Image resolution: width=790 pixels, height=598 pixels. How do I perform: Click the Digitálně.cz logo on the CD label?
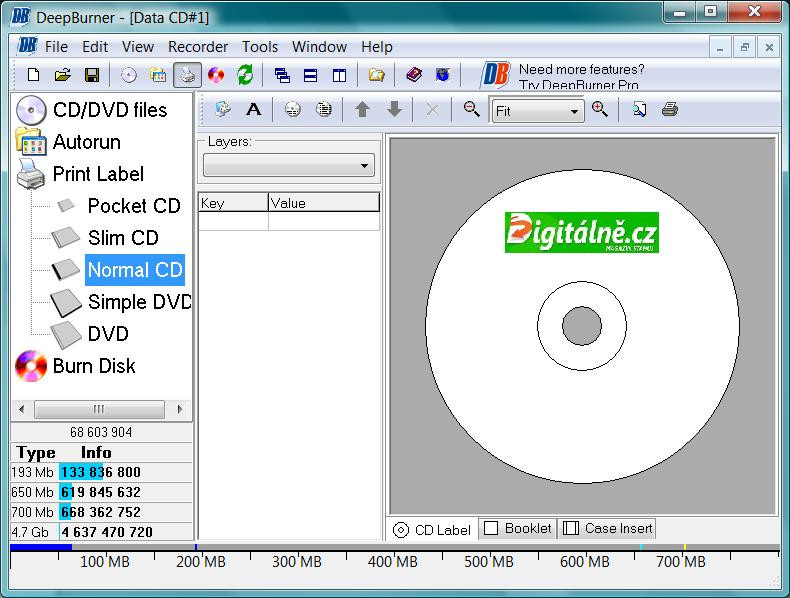pos(581,232)
